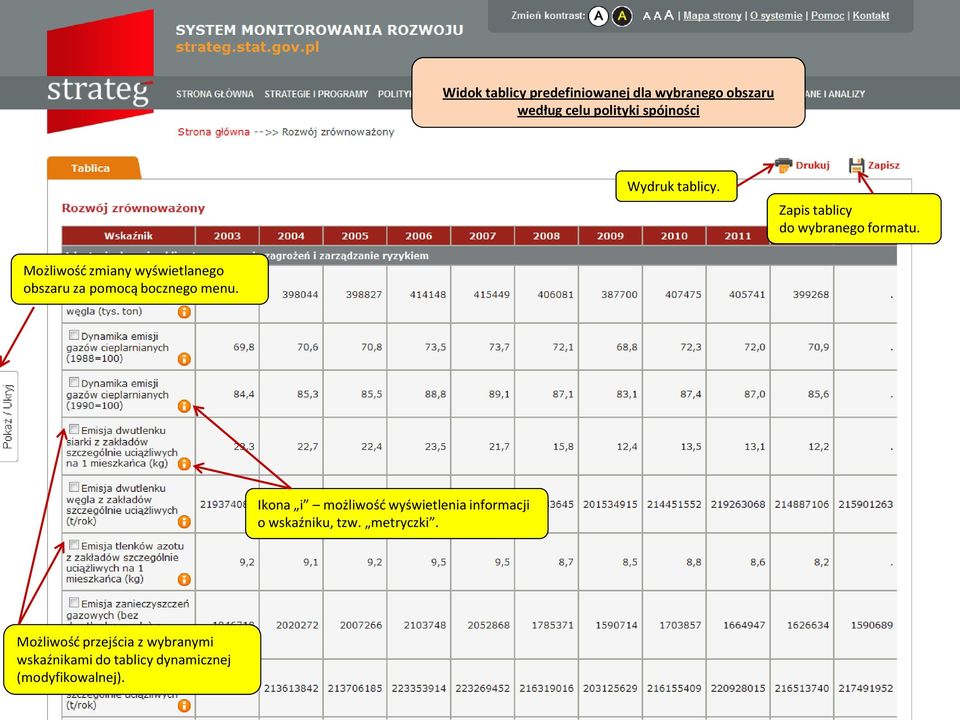Go to STRONA GŁÓWNA in navigation
The image size is (960, 720).
click(214, 94)
